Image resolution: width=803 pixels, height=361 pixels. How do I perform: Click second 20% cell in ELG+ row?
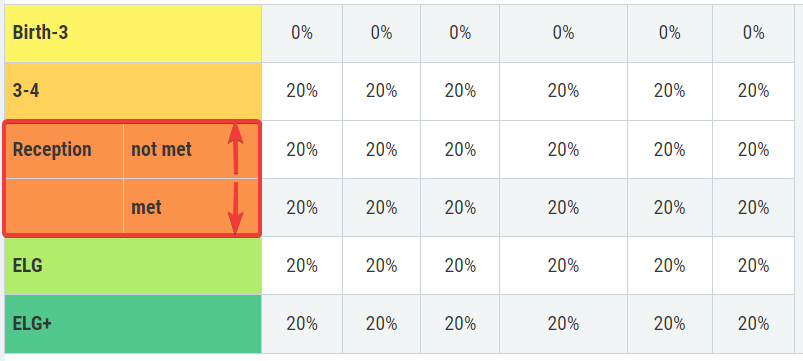pos(382,324)
